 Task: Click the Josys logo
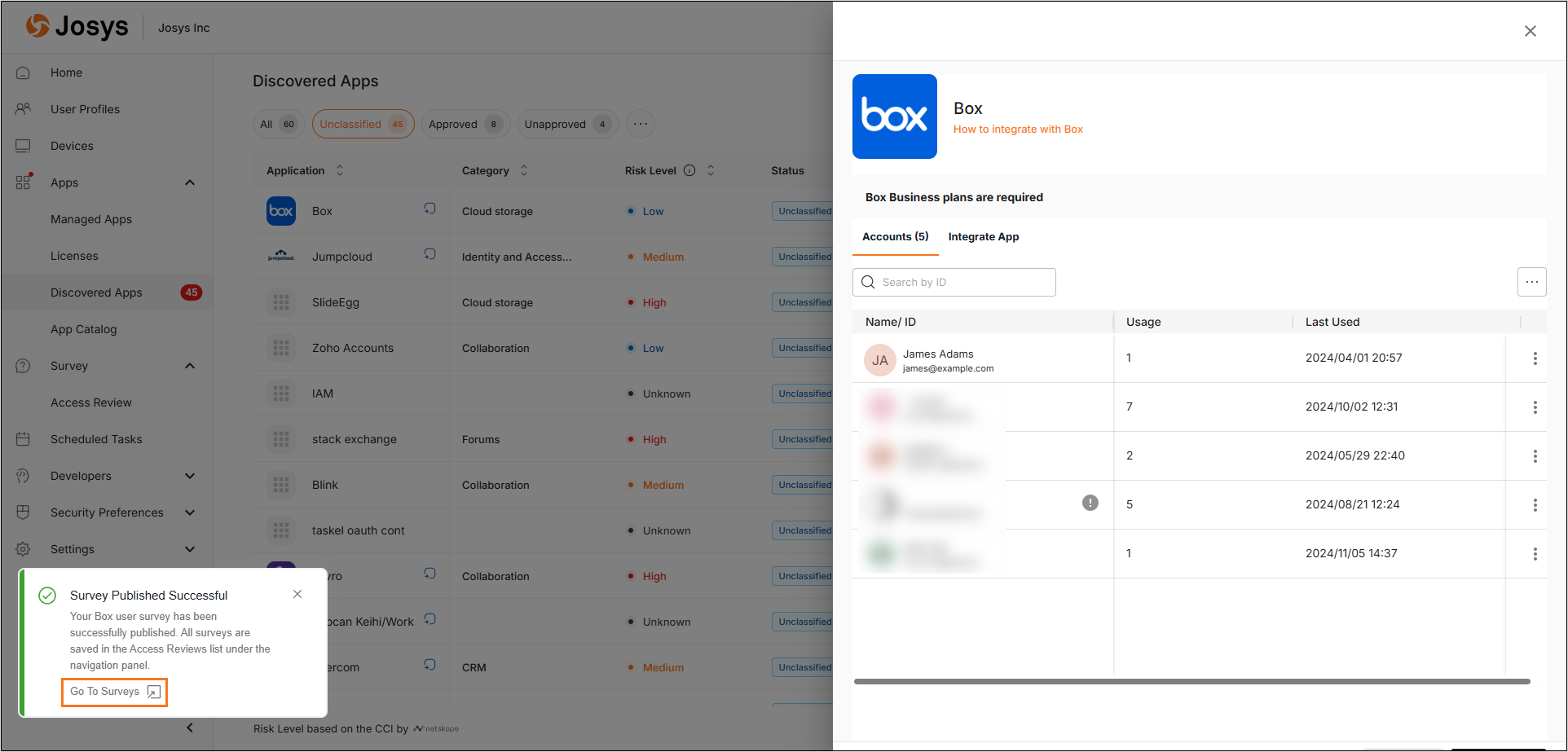click(77, 26)
